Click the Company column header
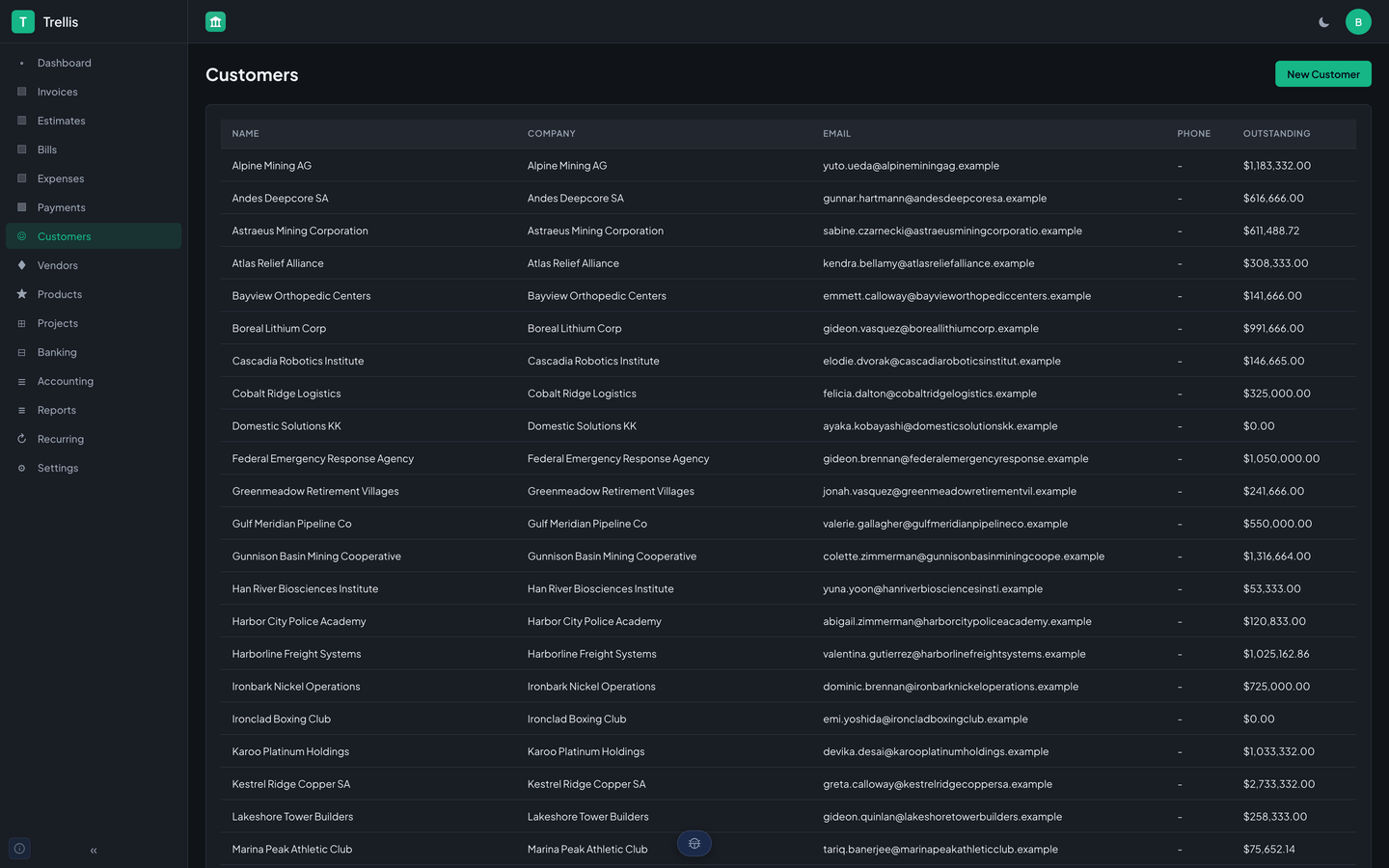 552,134
